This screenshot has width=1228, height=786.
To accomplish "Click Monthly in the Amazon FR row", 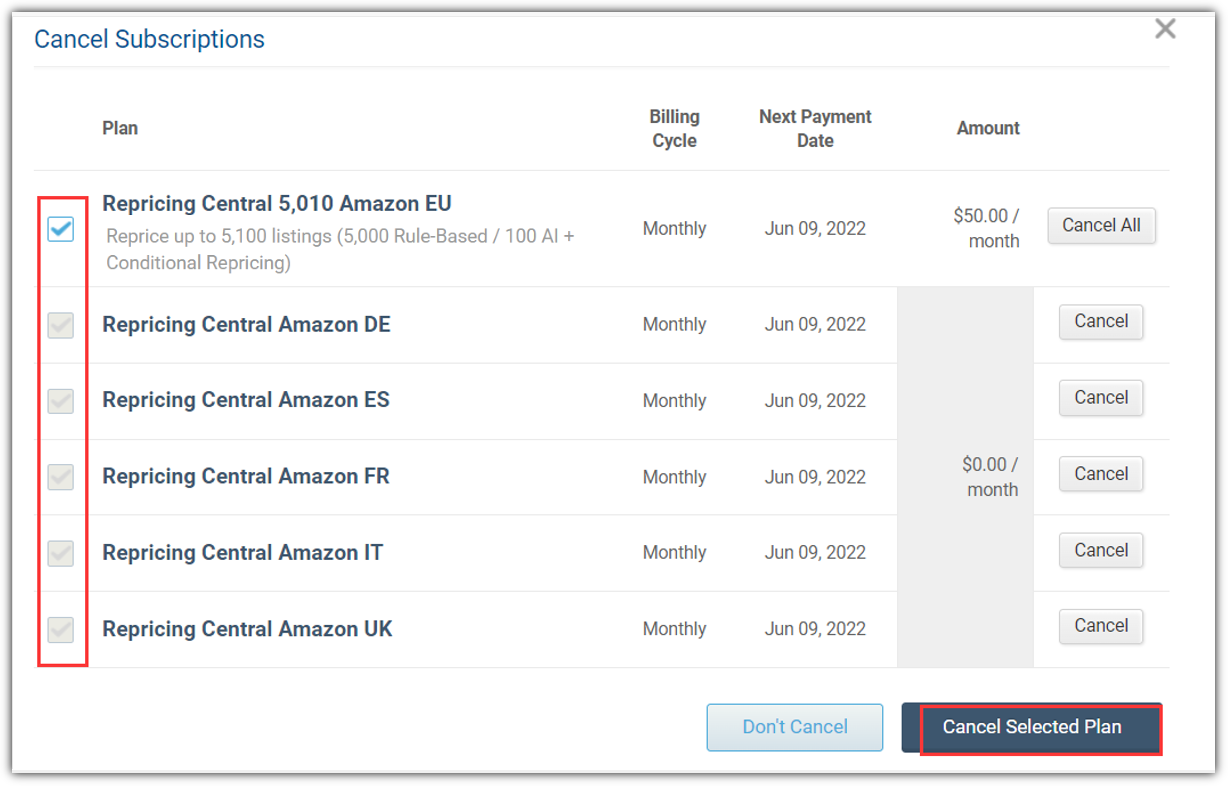I will pyautogui.click(x=674, y=477).
